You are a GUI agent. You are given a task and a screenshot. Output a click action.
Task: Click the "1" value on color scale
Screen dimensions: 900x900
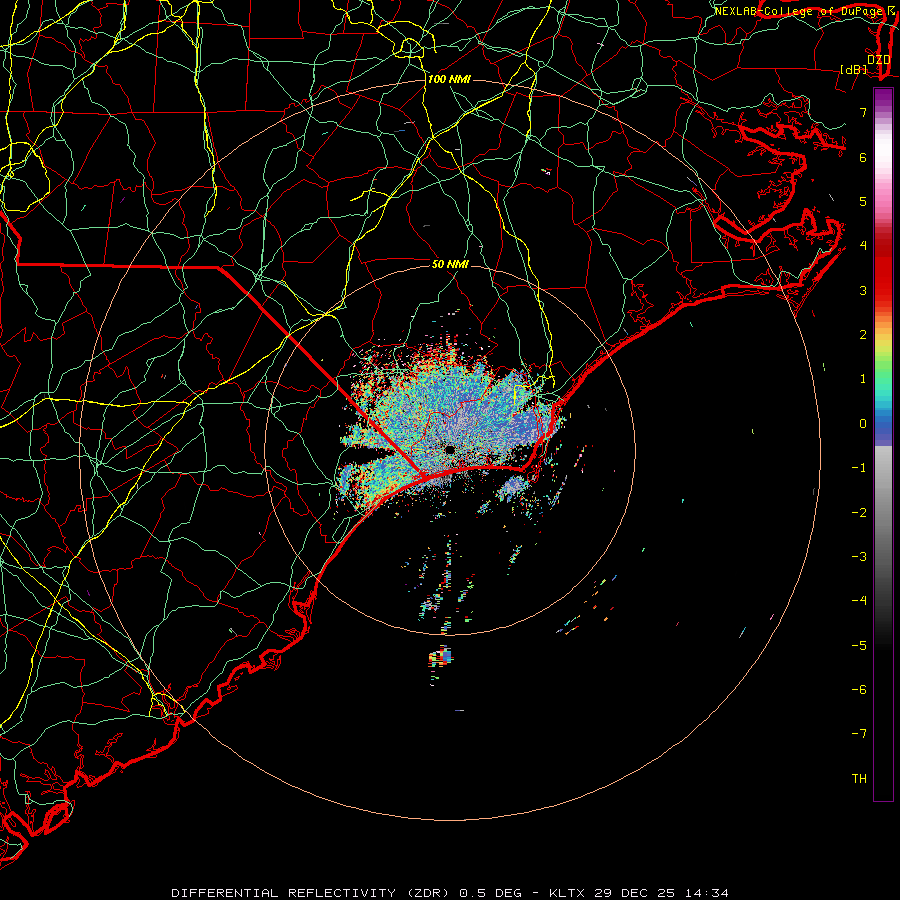click(863, 379)
